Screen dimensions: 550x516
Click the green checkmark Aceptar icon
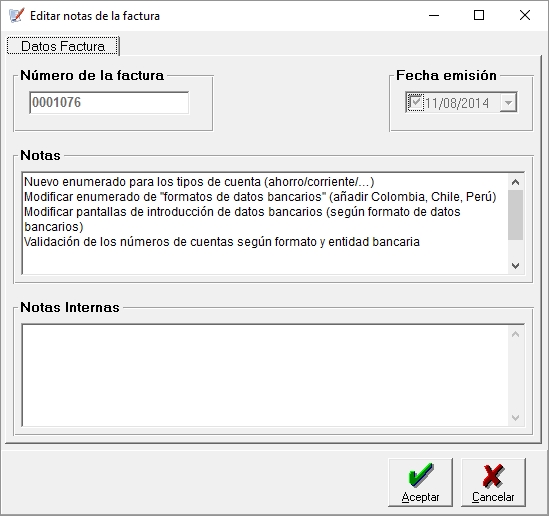click(x=421, y=475)
